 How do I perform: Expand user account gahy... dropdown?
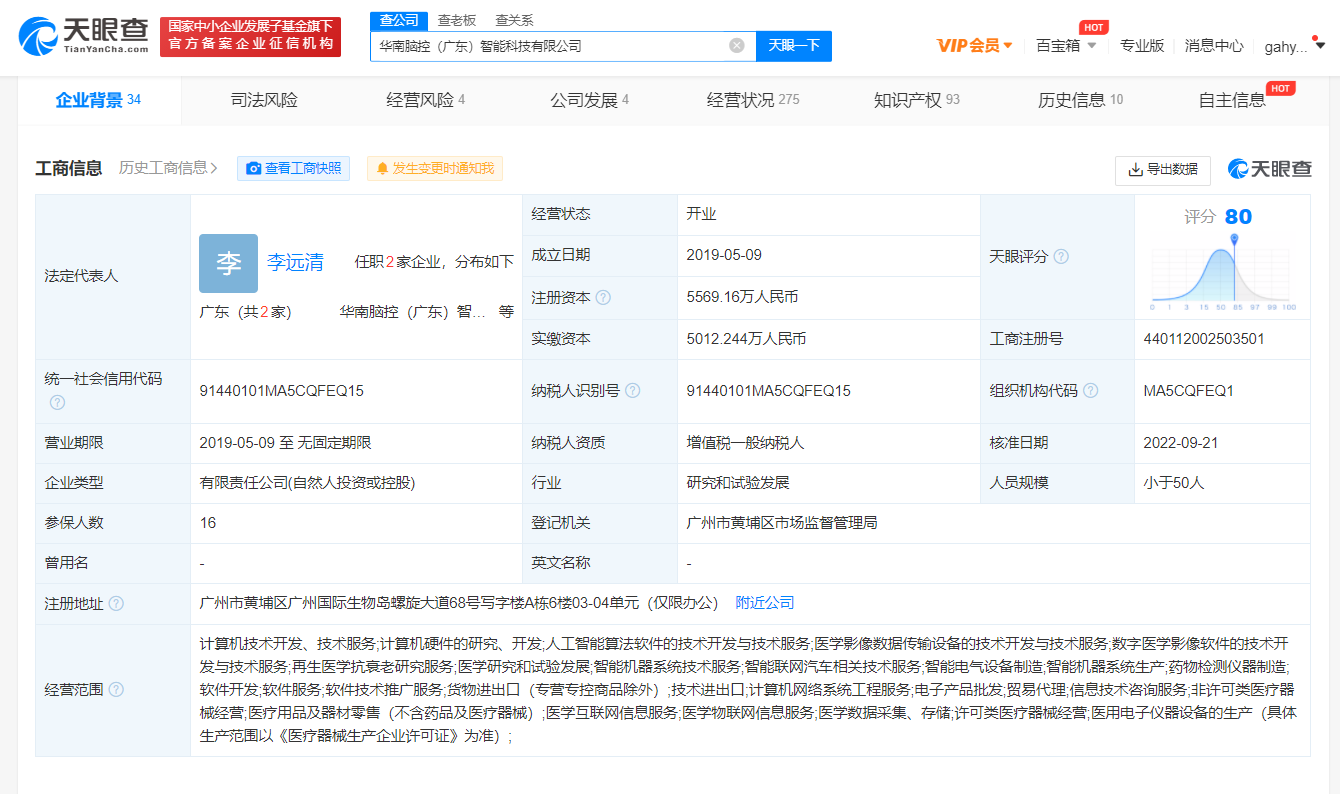point(1295,46)
